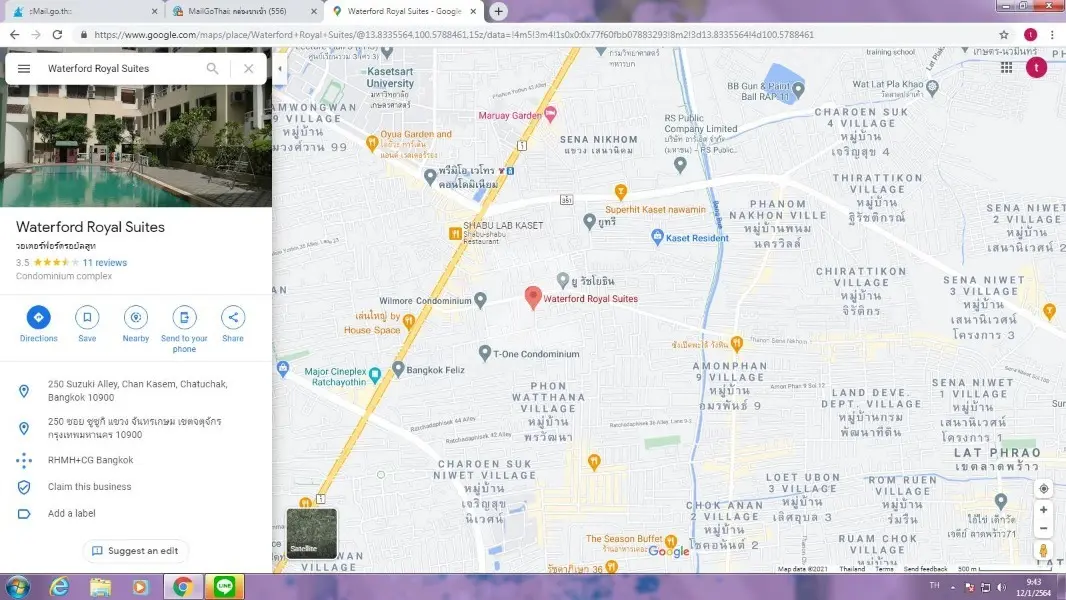Reload the current page
This screenshot has width=1066, height=600.
coord(58,35)
